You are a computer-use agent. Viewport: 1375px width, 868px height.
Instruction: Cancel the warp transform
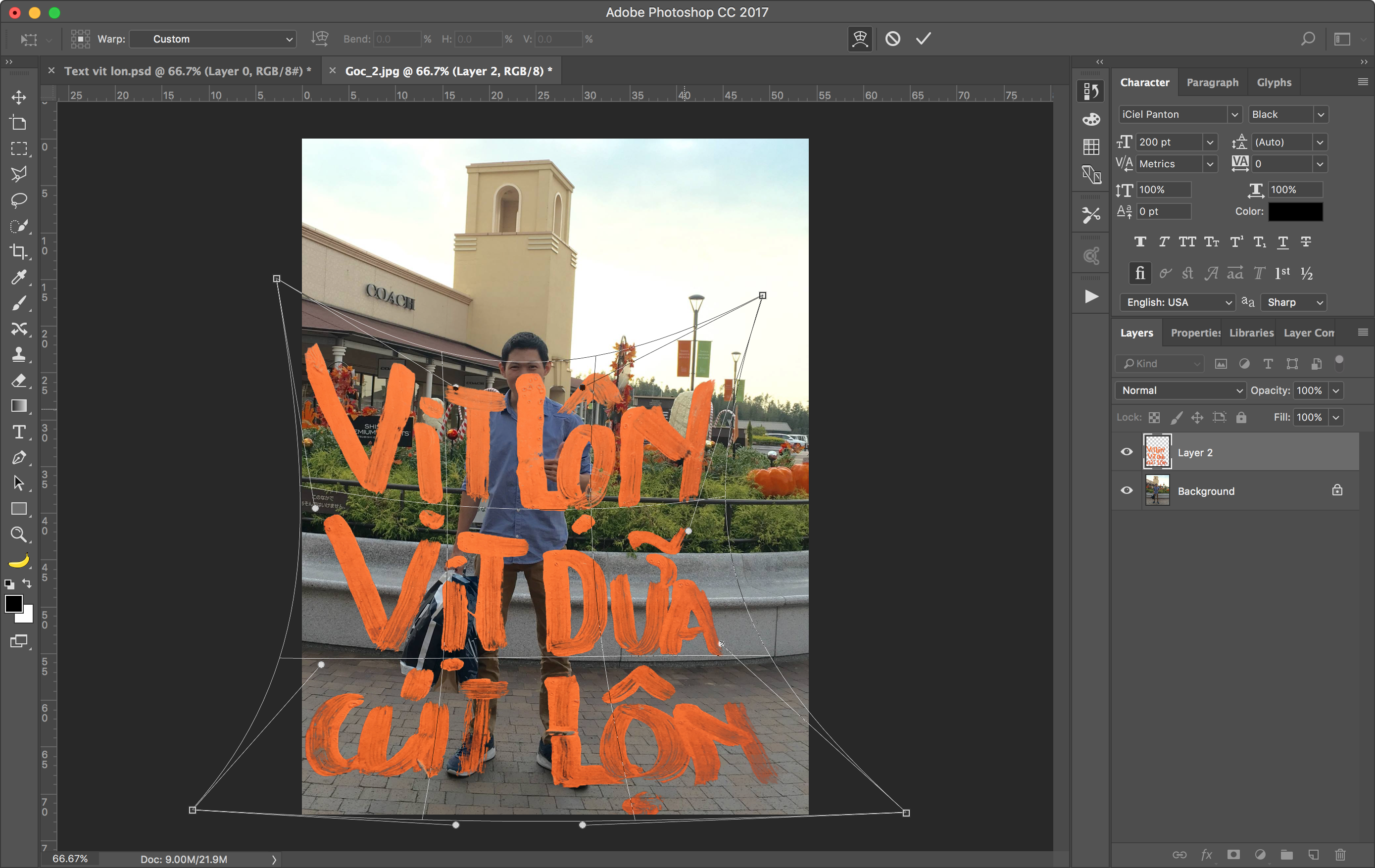coord(892,39)
